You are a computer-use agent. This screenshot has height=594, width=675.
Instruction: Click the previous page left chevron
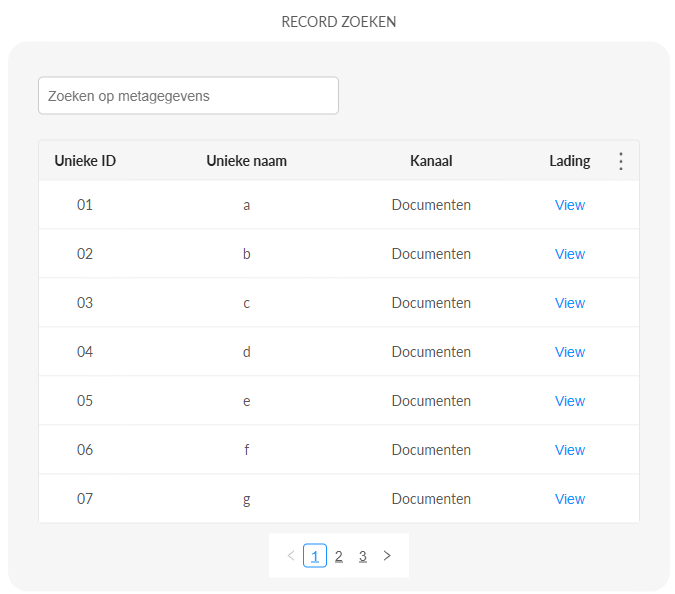(x=291, y=556)
